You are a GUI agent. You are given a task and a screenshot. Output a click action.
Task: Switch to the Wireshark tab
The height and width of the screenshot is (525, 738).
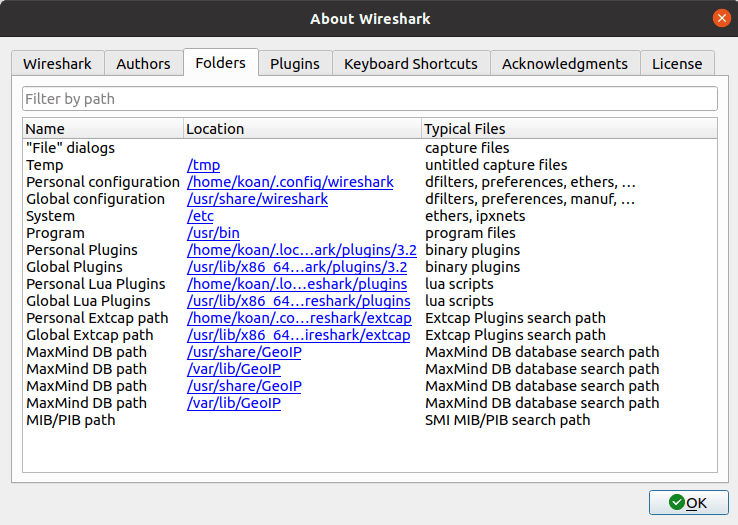(57, 63)
